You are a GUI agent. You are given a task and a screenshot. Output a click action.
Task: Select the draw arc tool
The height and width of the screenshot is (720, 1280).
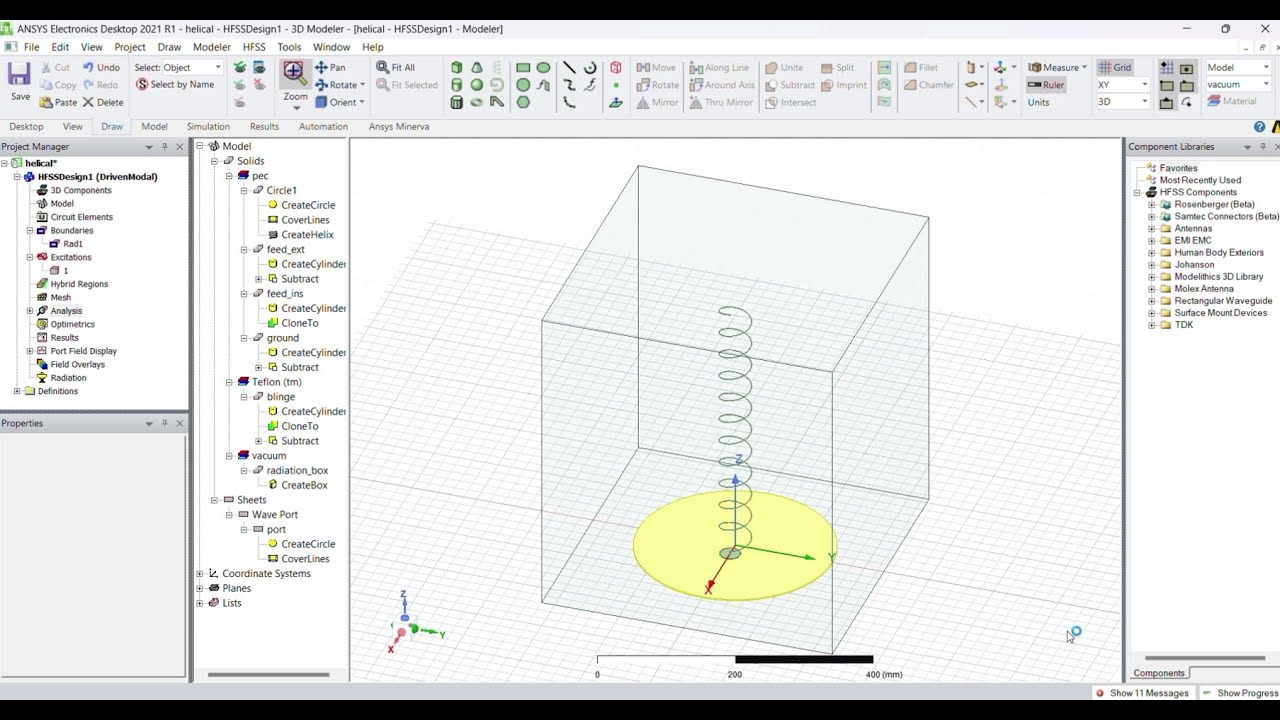(589, 68)
